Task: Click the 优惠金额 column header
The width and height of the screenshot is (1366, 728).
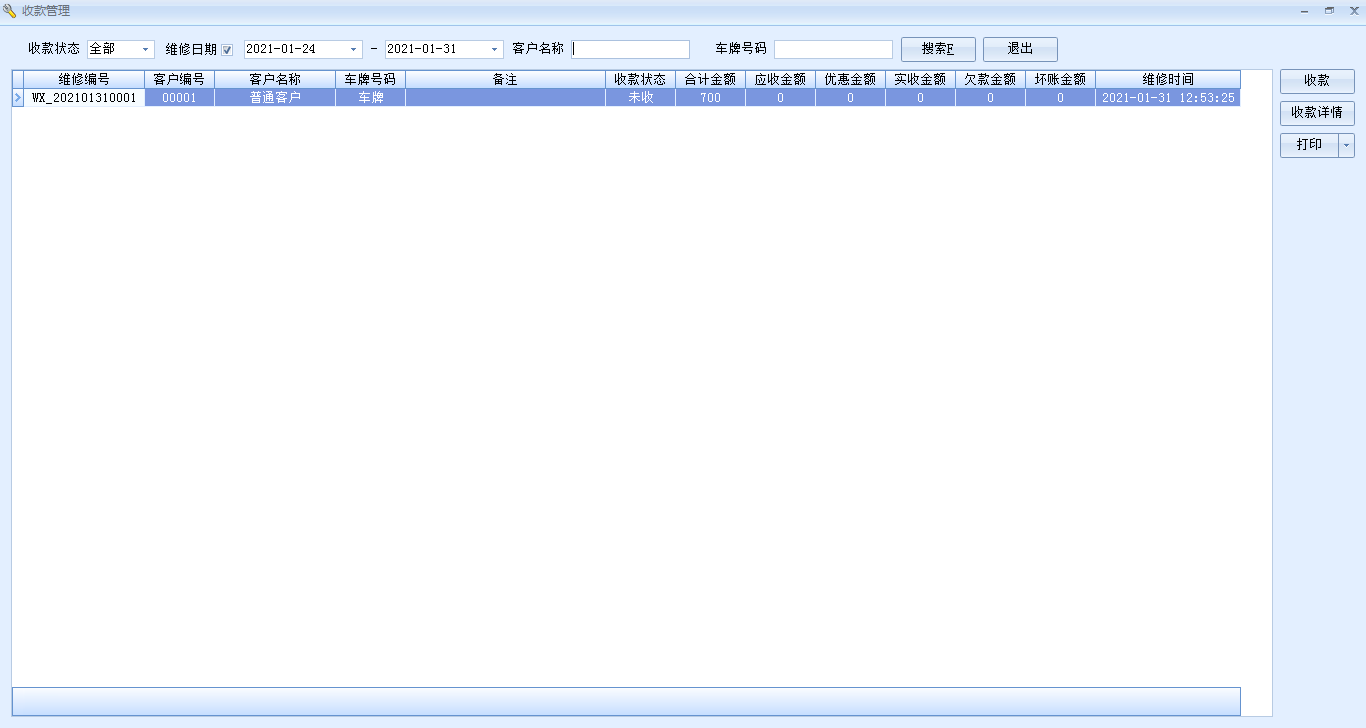Action: pyautogui.click(x=850, y=79)
